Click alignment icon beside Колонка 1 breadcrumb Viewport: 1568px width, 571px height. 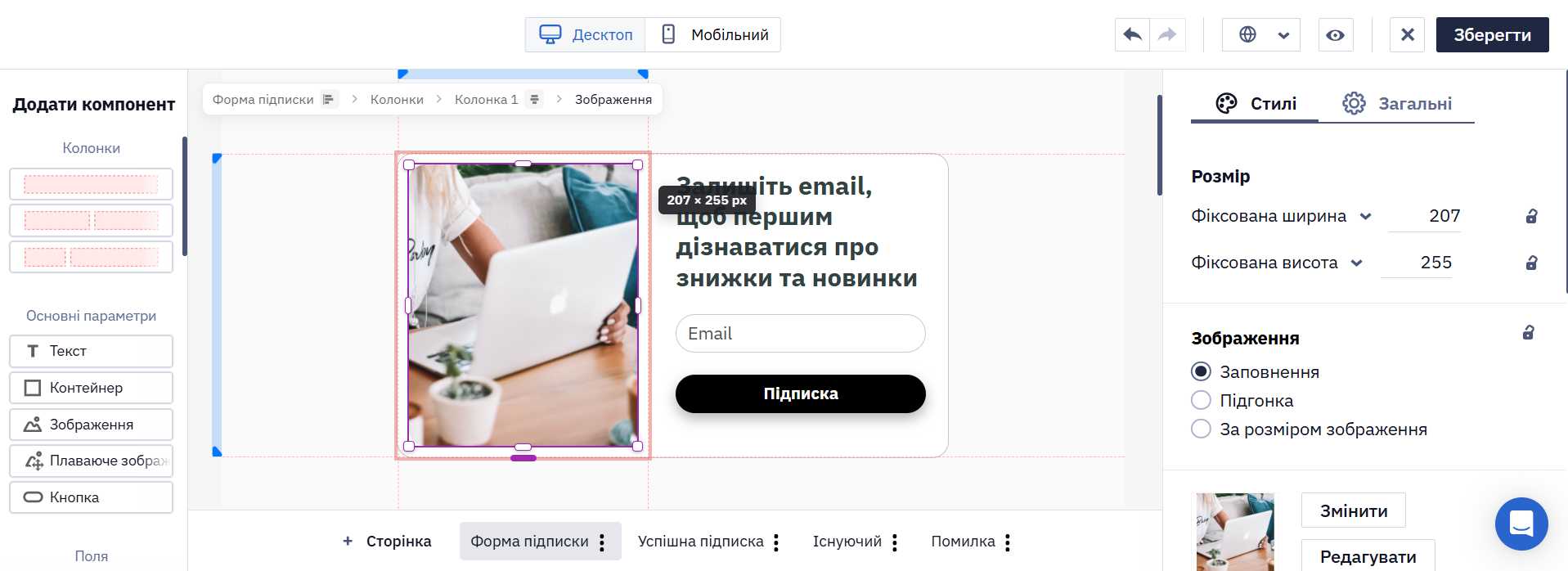coord(534,99)
